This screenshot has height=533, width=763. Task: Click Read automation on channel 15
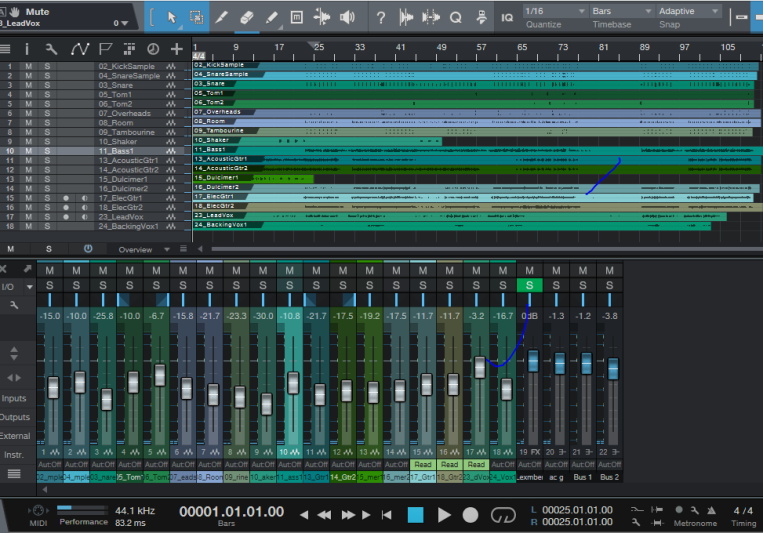(x=423, y=464)
